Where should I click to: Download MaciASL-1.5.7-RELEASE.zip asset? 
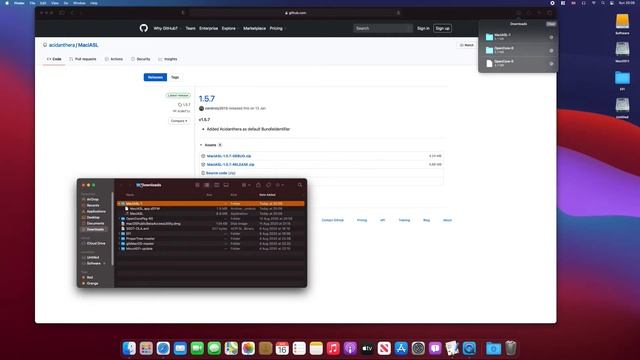pyautogui.click(x=230, y=164)
